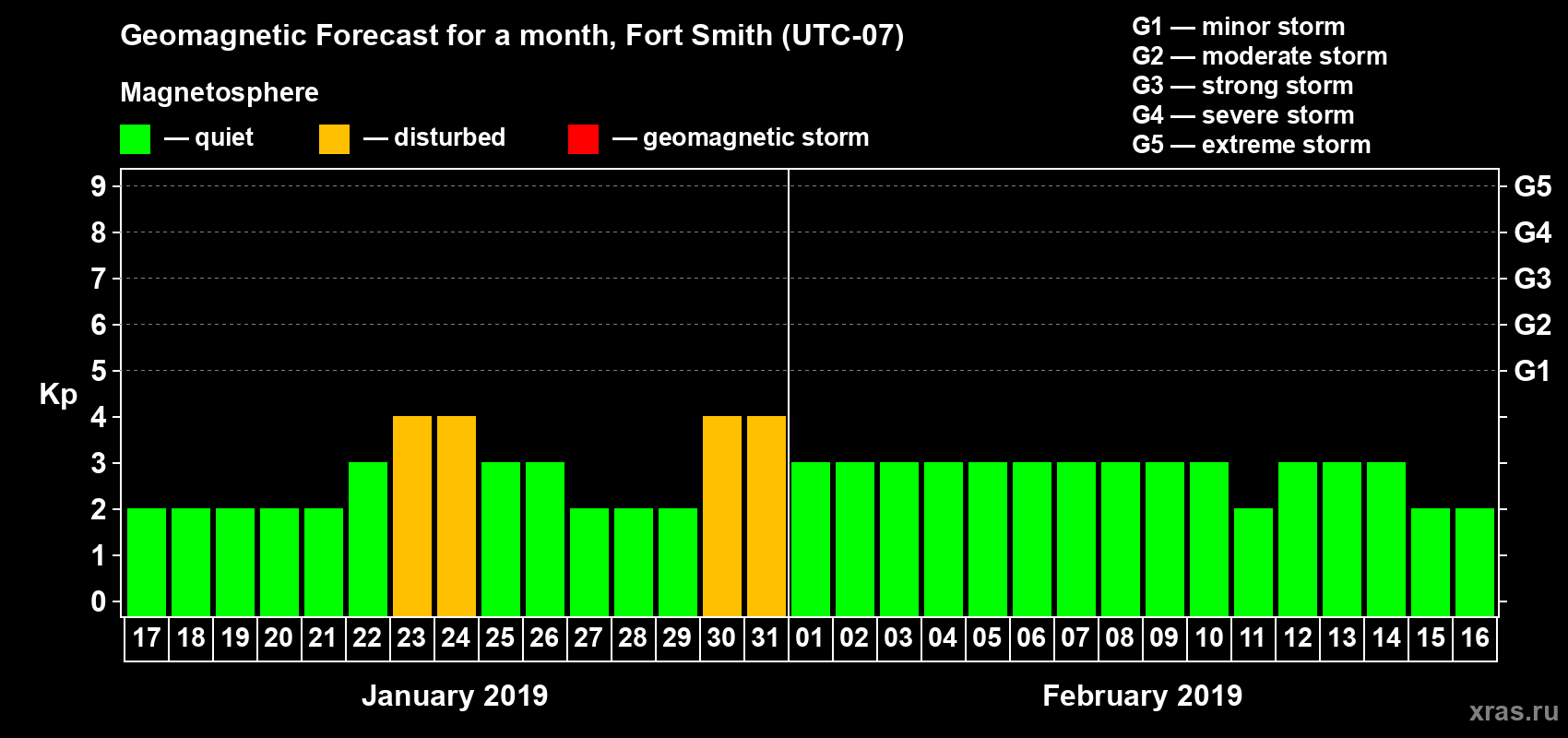
Task: Click the date label 23
Action: coord(411,637)
